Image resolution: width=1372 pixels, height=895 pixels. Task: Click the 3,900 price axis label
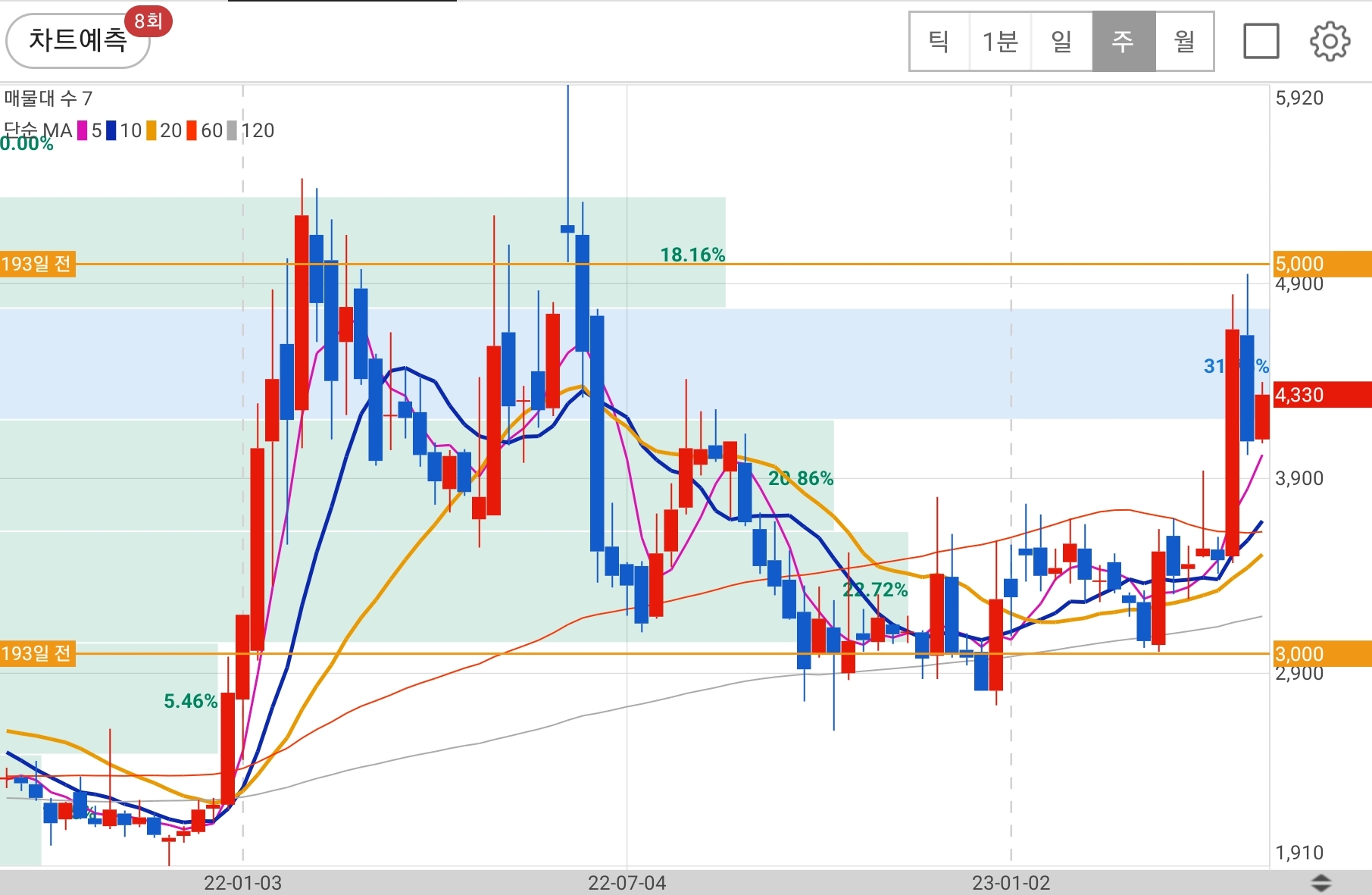click(1299, 478)
